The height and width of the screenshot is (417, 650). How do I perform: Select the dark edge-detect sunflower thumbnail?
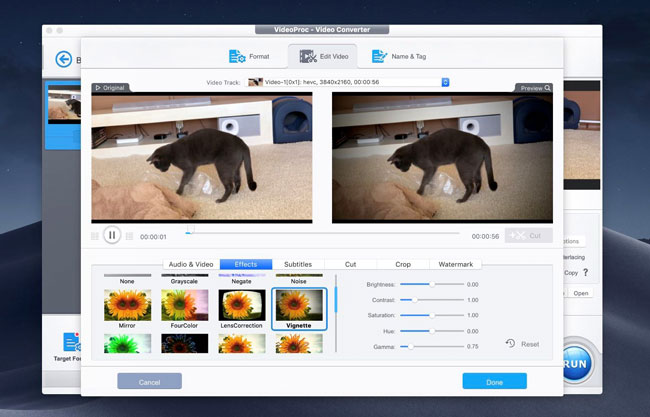(184, 344)
